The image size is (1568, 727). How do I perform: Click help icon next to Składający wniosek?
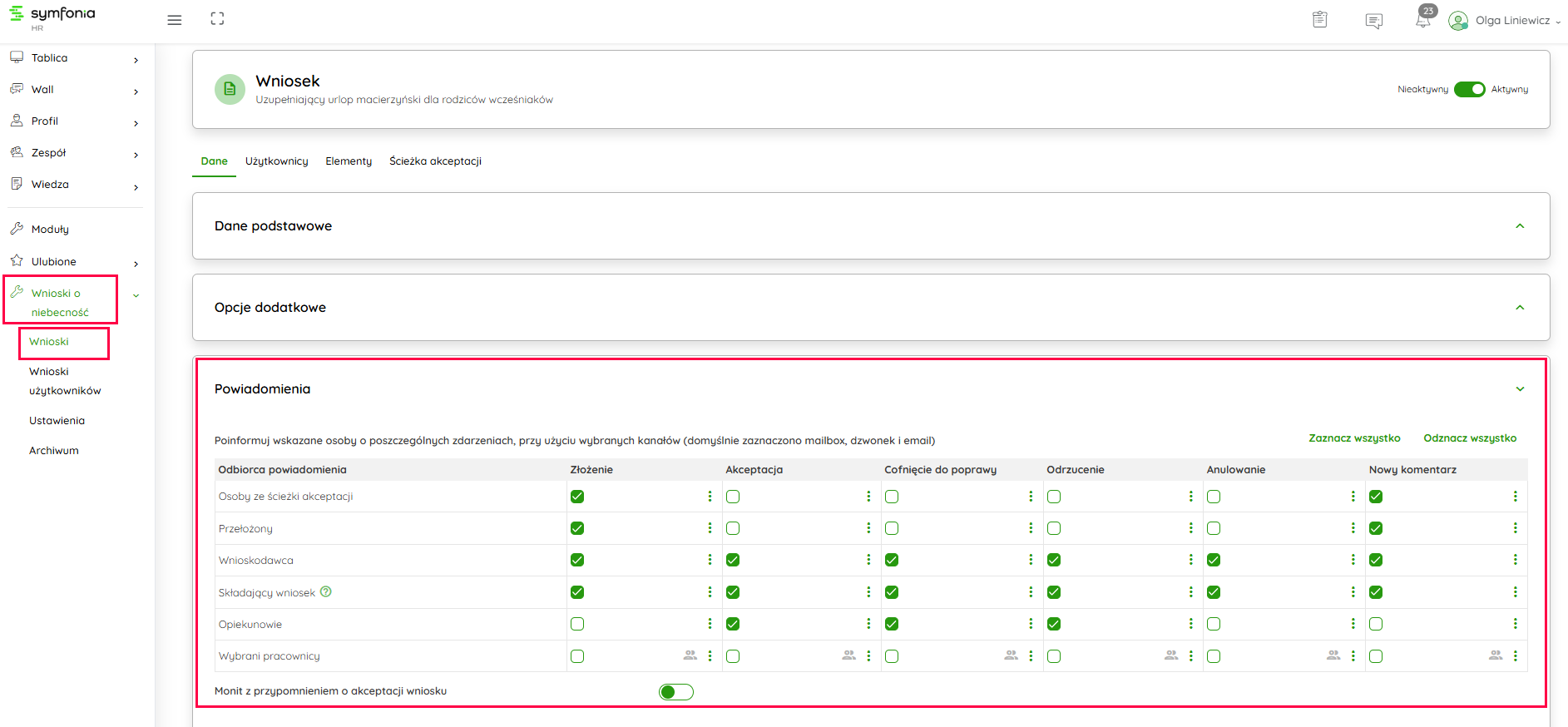326,592
